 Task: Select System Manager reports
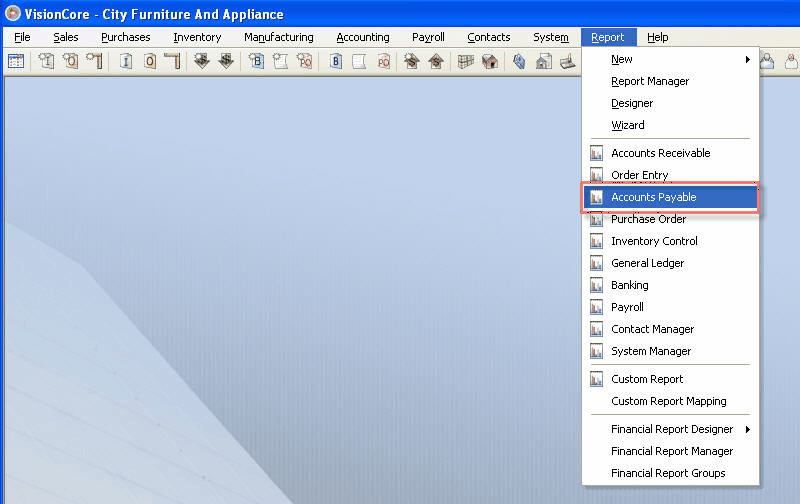(x=670, y=351)
